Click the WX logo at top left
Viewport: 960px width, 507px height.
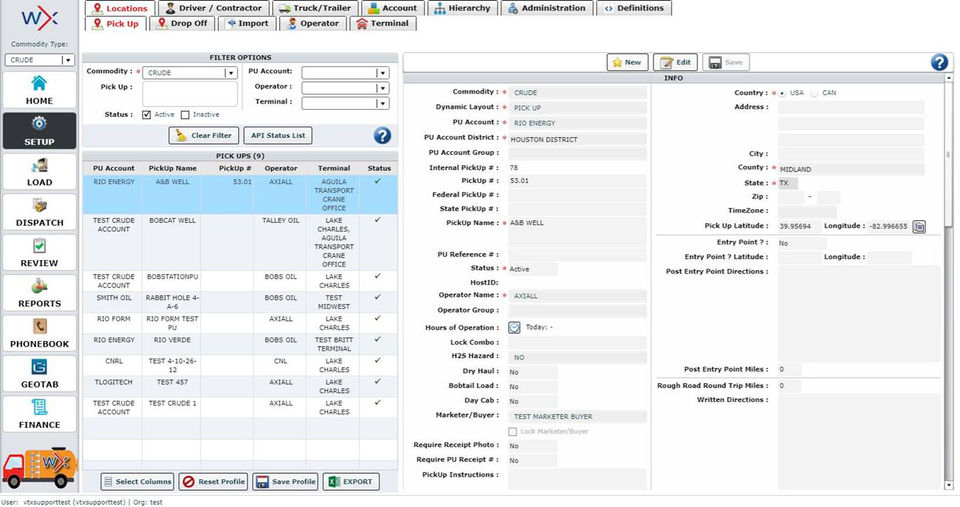[x=40, y=18]
